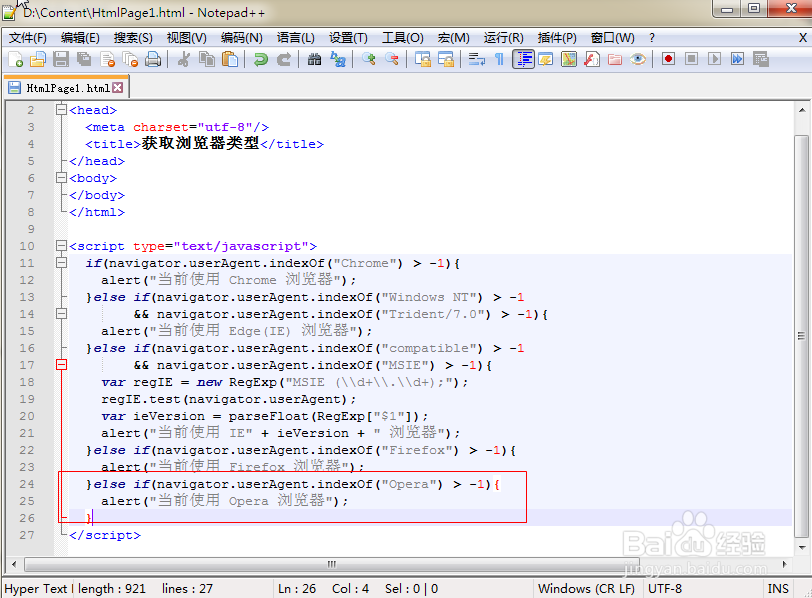
Task: Open Replace with the a-b icon
Action: pyautogui.click(x=338, y=60)
